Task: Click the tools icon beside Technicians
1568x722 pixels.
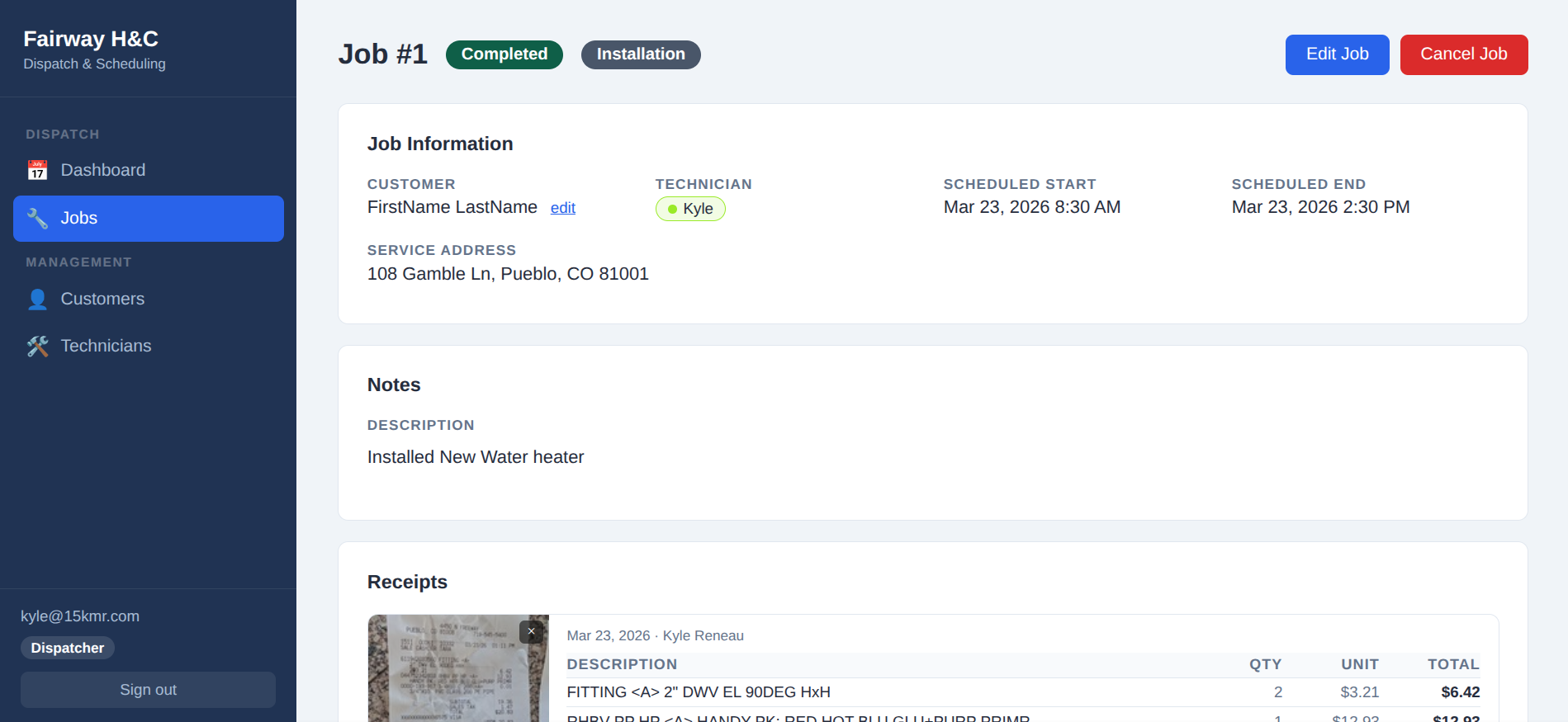Action: click(37, 346)
